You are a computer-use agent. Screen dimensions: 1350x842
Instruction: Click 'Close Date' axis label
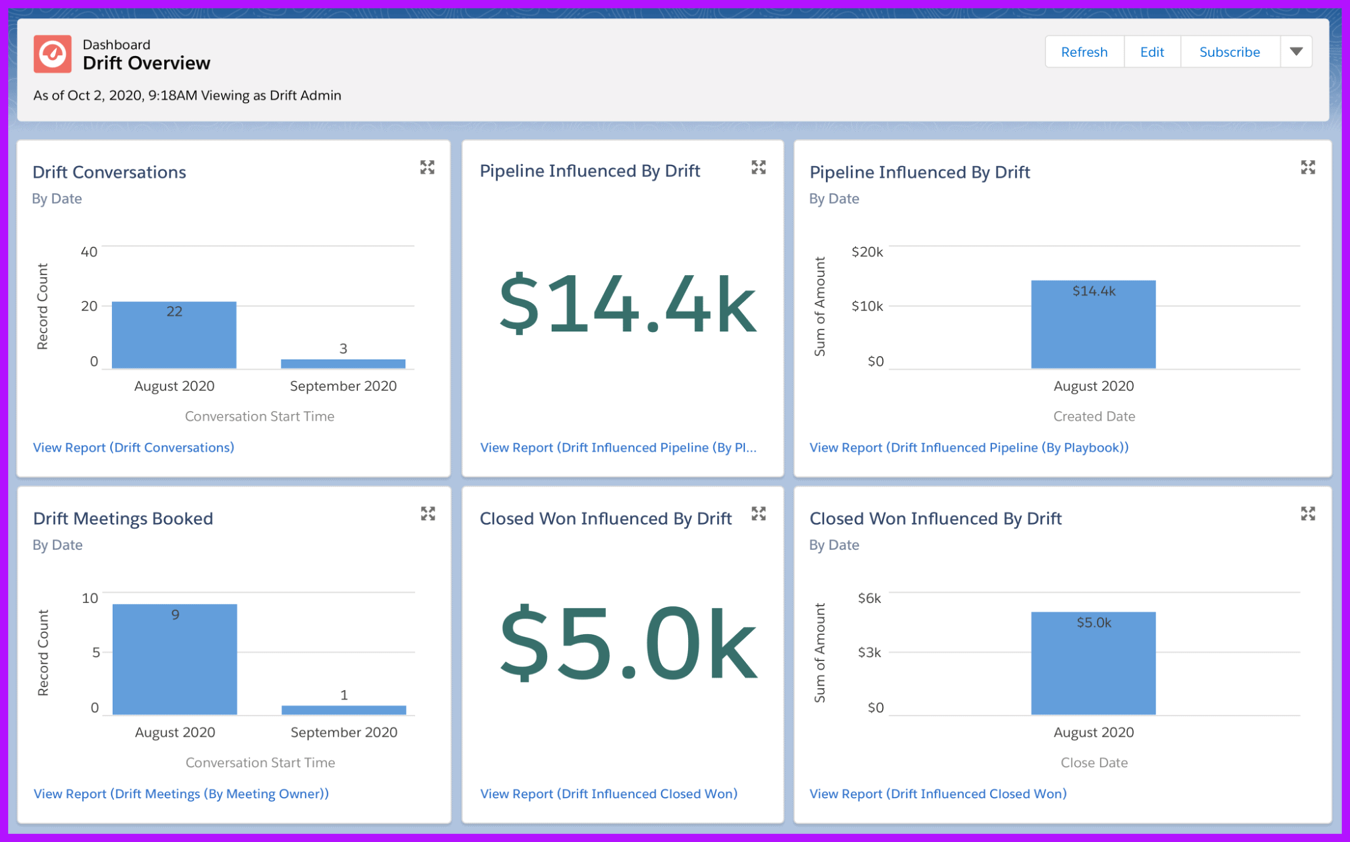(x=1094, y=762)
